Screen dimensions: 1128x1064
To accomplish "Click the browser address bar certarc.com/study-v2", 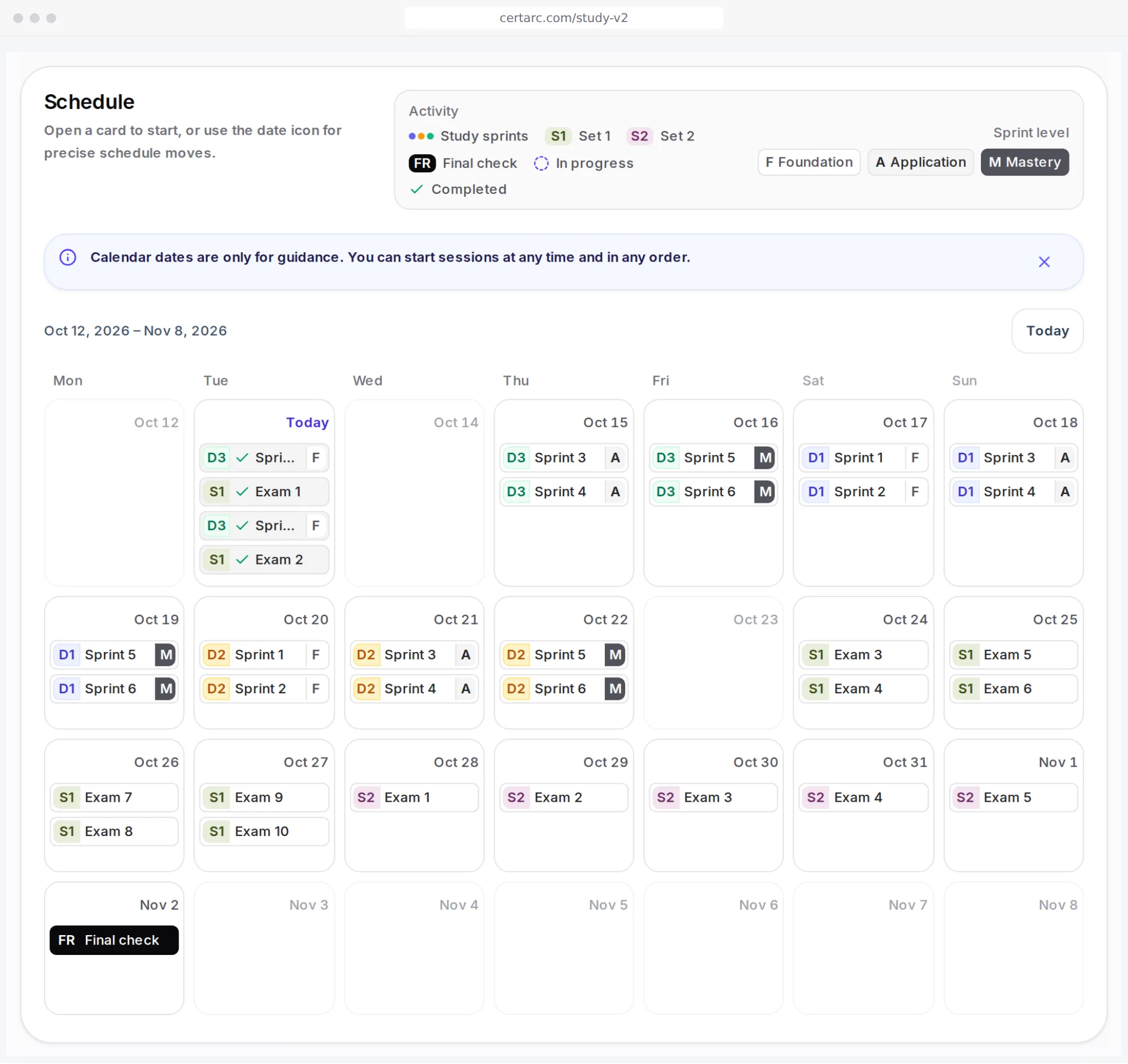I will coord(563,18).
